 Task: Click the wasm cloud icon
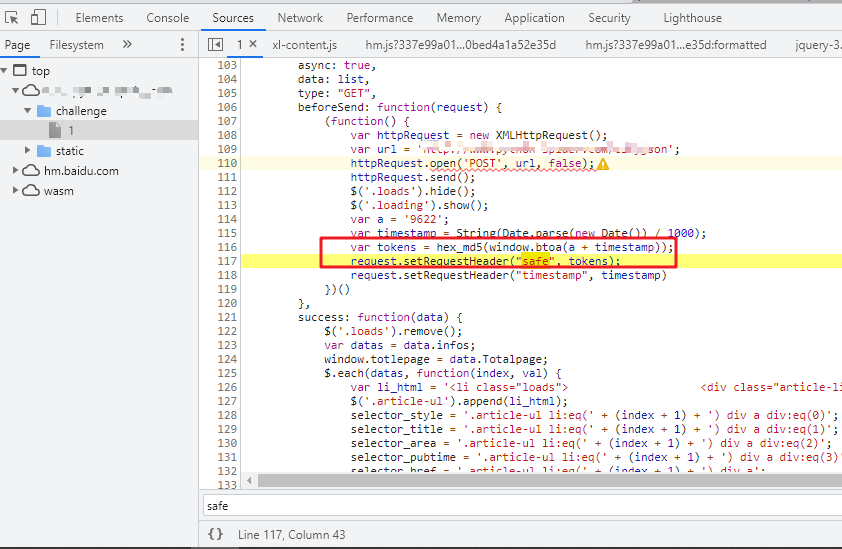tap(31, 191)
